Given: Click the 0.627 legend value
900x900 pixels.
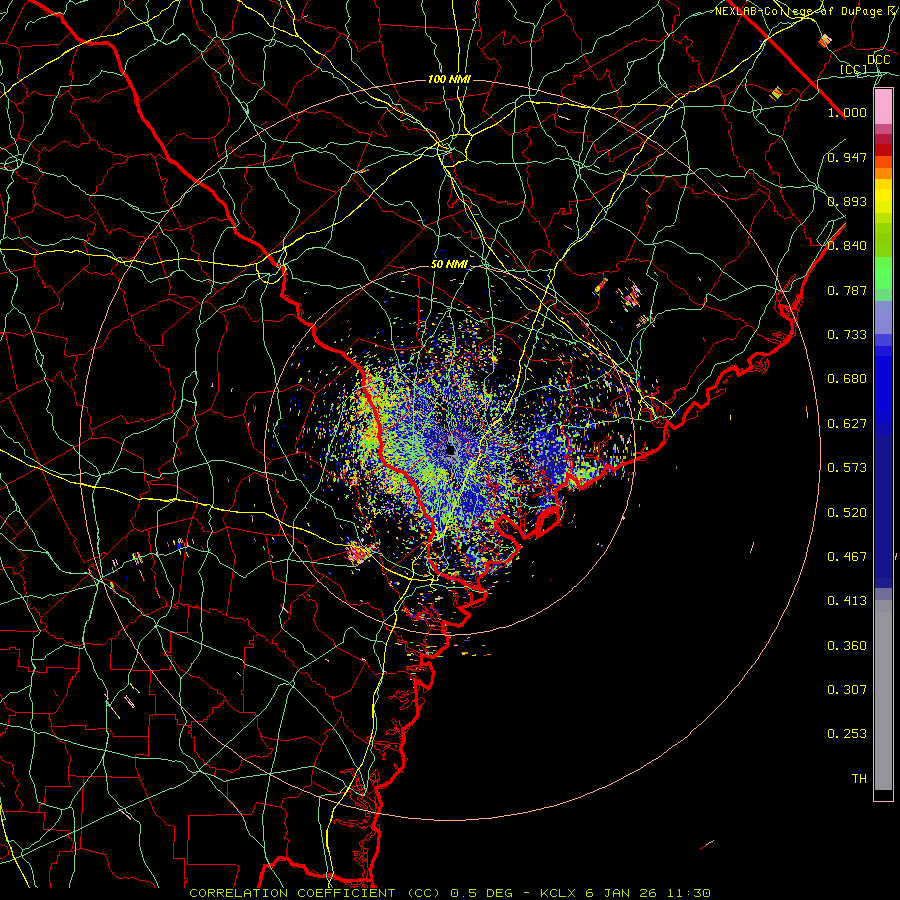Looking at the screenshot, I should tap(847, 424).
